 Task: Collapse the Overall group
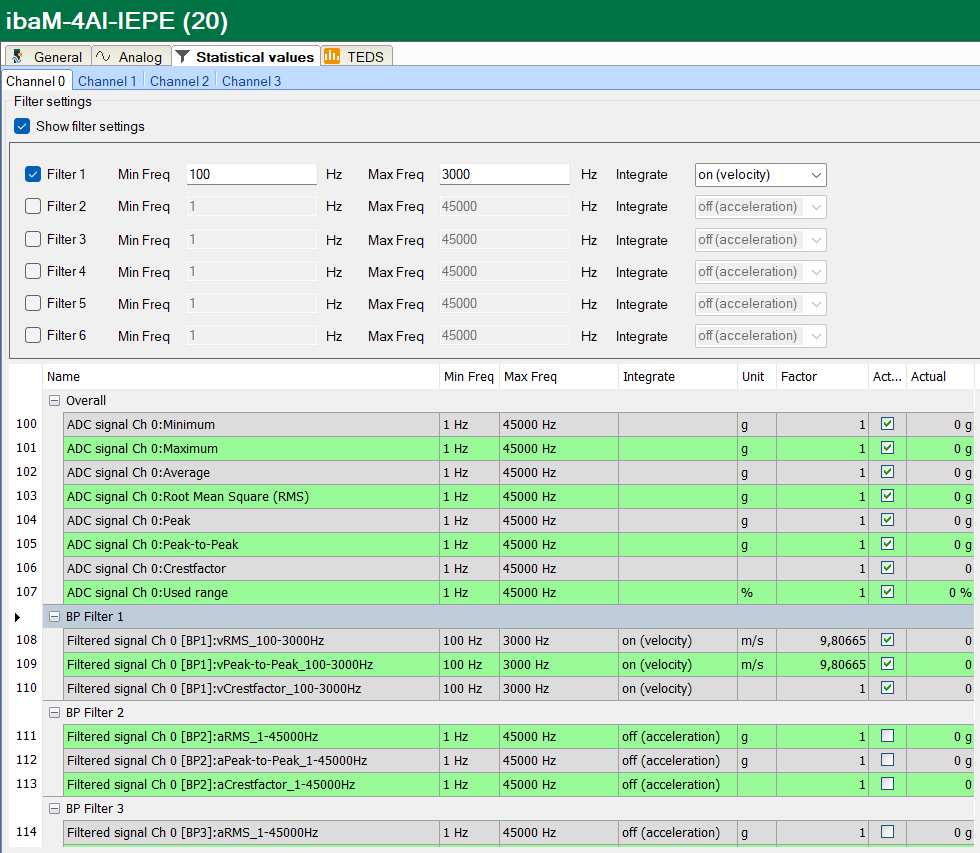pos(54,401)
